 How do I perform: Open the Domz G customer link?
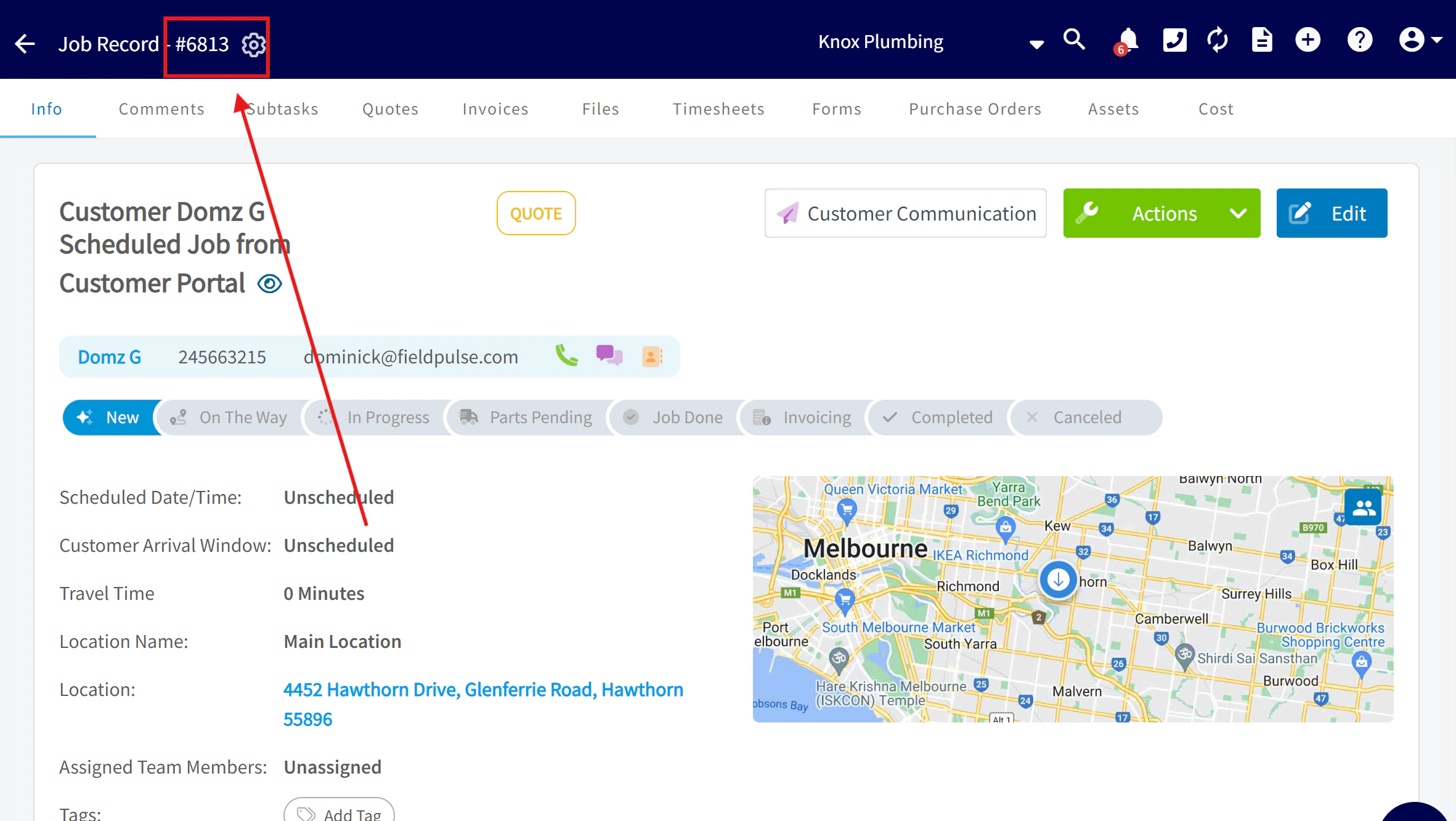click(x=110, y=357)
